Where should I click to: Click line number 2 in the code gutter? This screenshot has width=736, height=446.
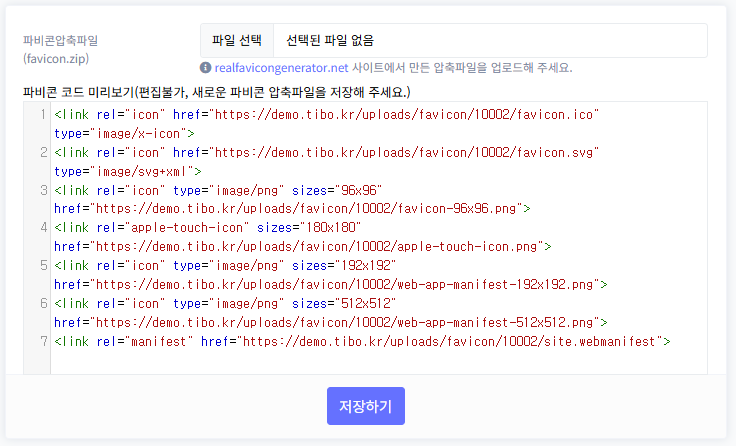[x=42, y=153]
